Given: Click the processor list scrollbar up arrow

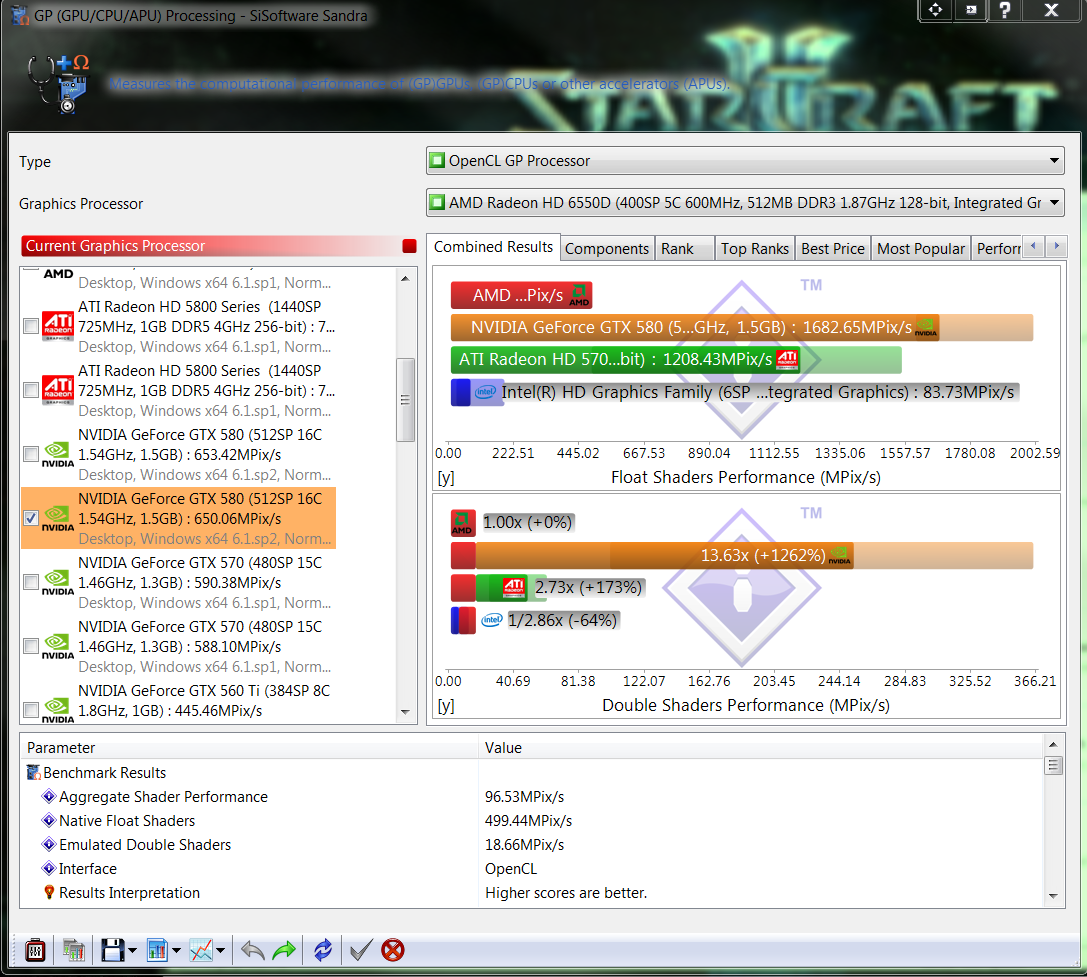Looking at the screenshot, I should pos(406,278).
